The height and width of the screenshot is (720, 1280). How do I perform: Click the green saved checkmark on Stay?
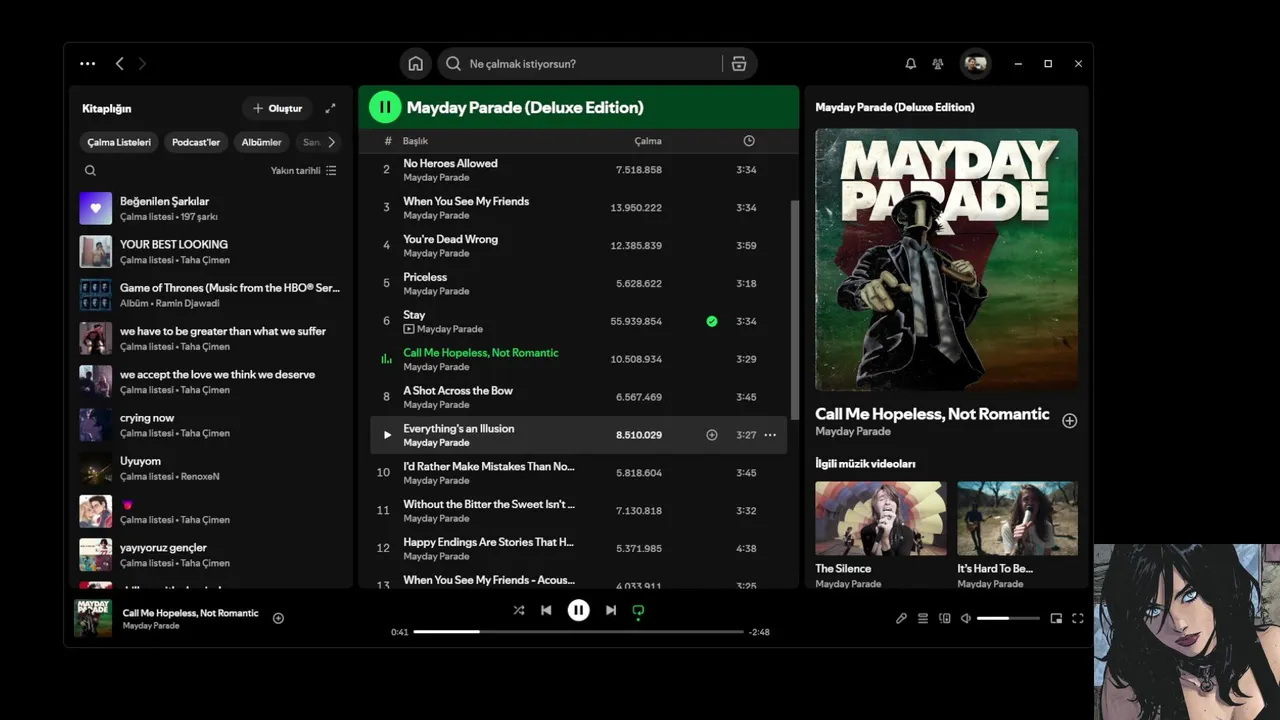coord(712,321)
